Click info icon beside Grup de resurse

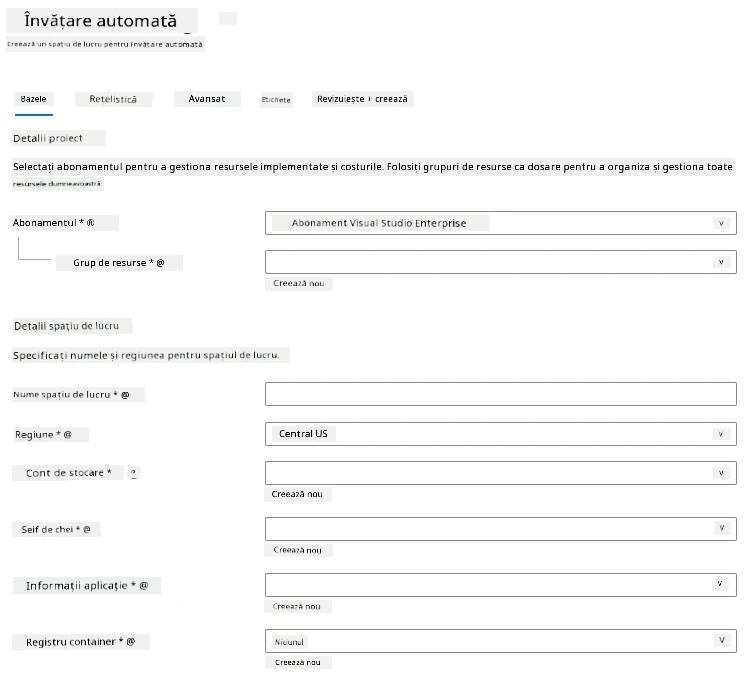tap(160, 263)
